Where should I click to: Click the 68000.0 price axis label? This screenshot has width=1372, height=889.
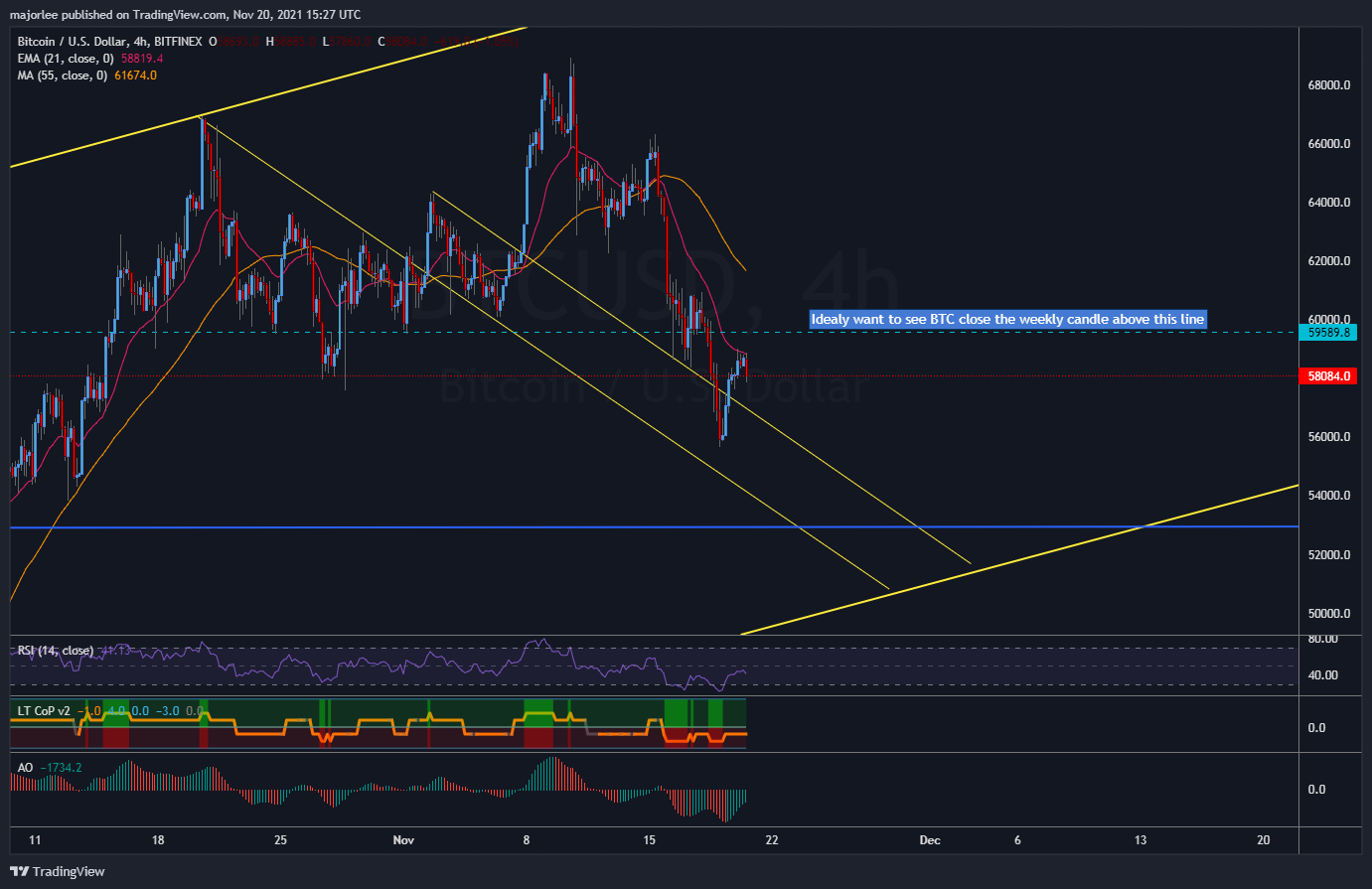pos(1329,85)
